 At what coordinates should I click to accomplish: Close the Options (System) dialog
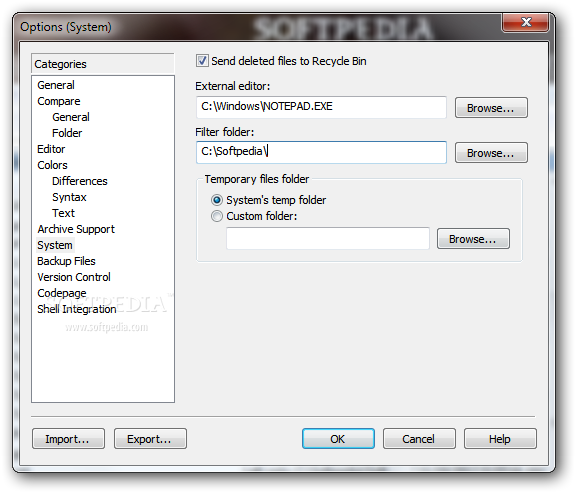pyautogui.click(x=525, y=22)
